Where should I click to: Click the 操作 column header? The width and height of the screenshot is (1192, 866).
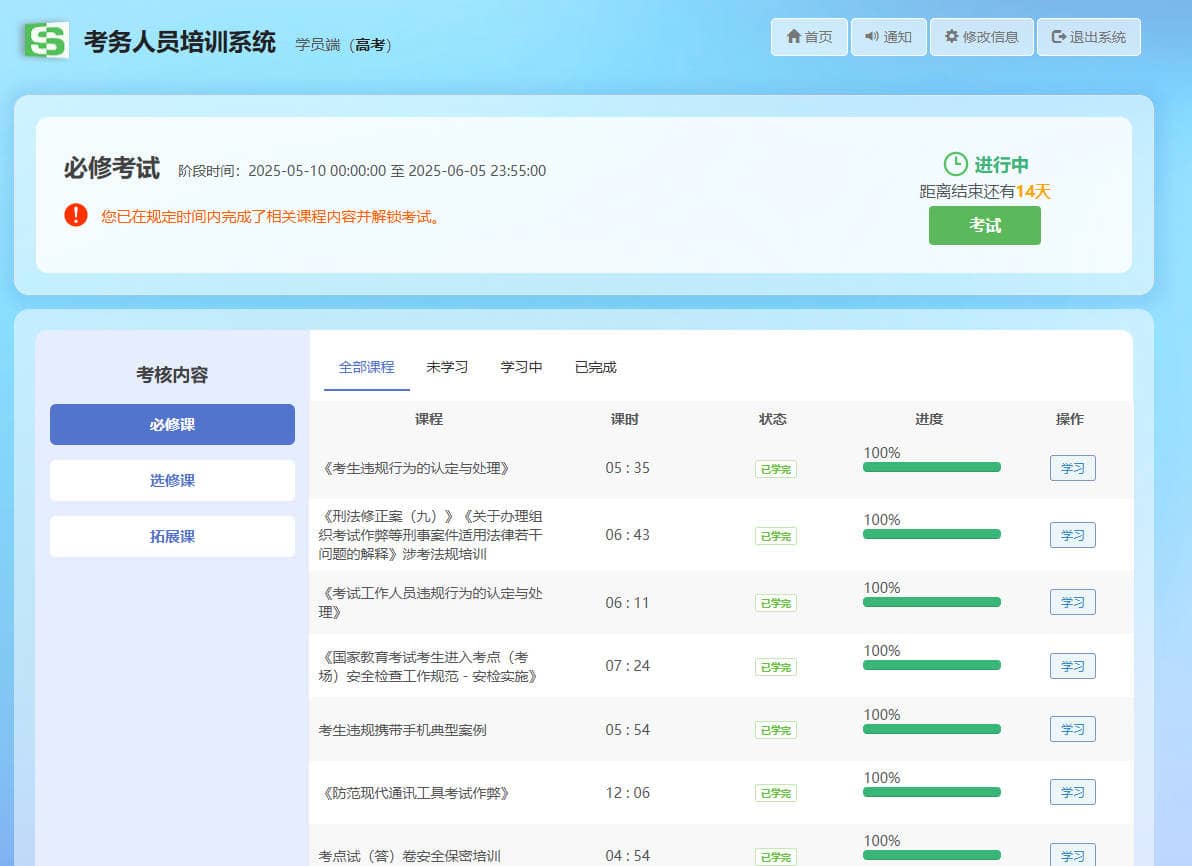tap(1070, 419)
